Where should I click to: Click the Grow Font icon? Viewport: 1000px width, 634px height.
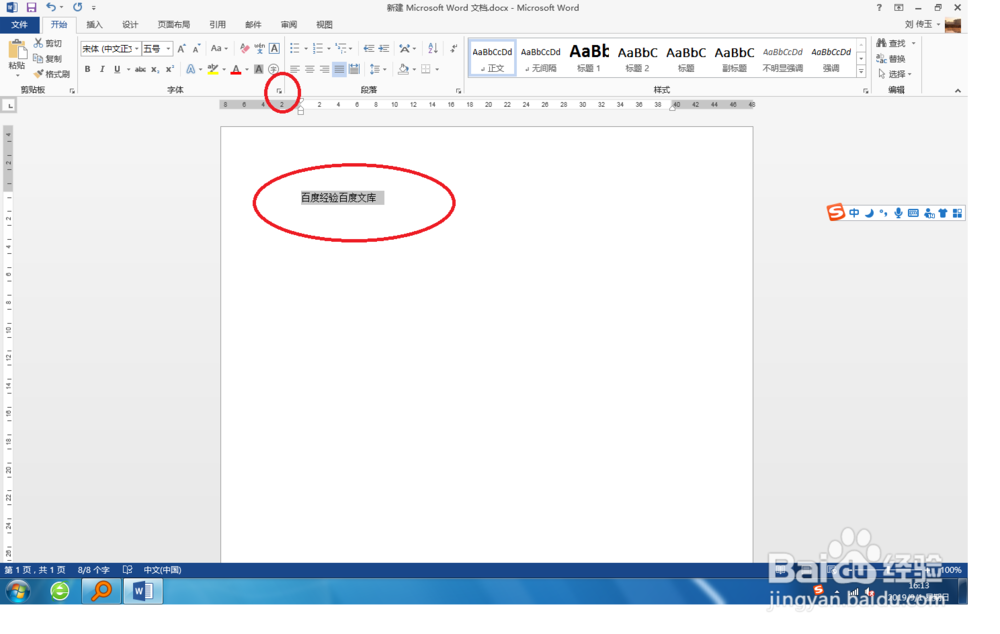(182, 48)
